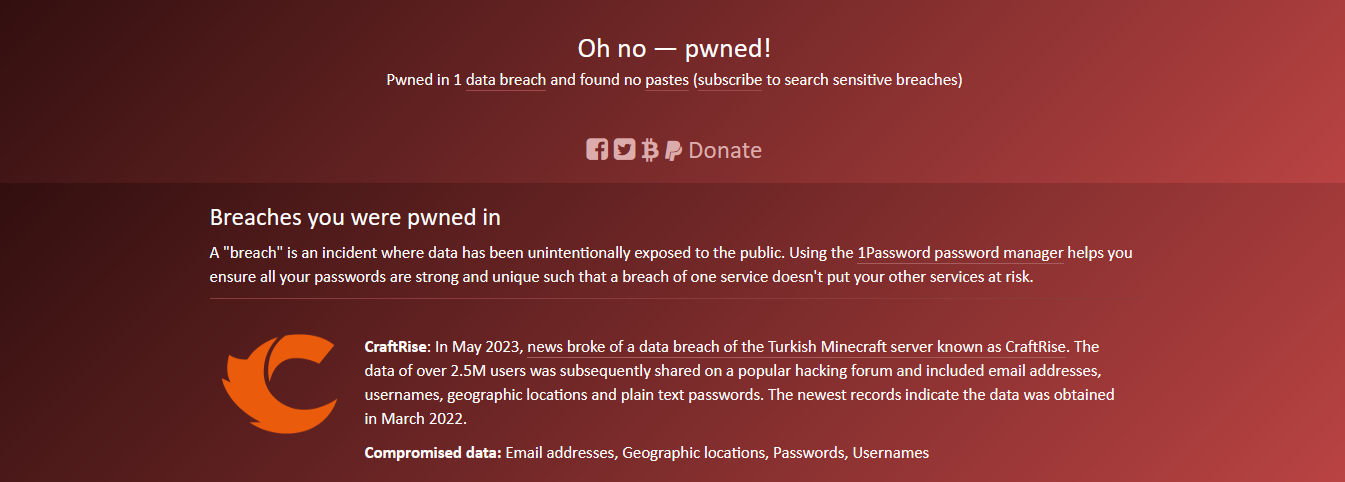Click the Bitcoin donation icon
Image resolution: width=1345 pixels, height=482 pixels.
(650, 150)
